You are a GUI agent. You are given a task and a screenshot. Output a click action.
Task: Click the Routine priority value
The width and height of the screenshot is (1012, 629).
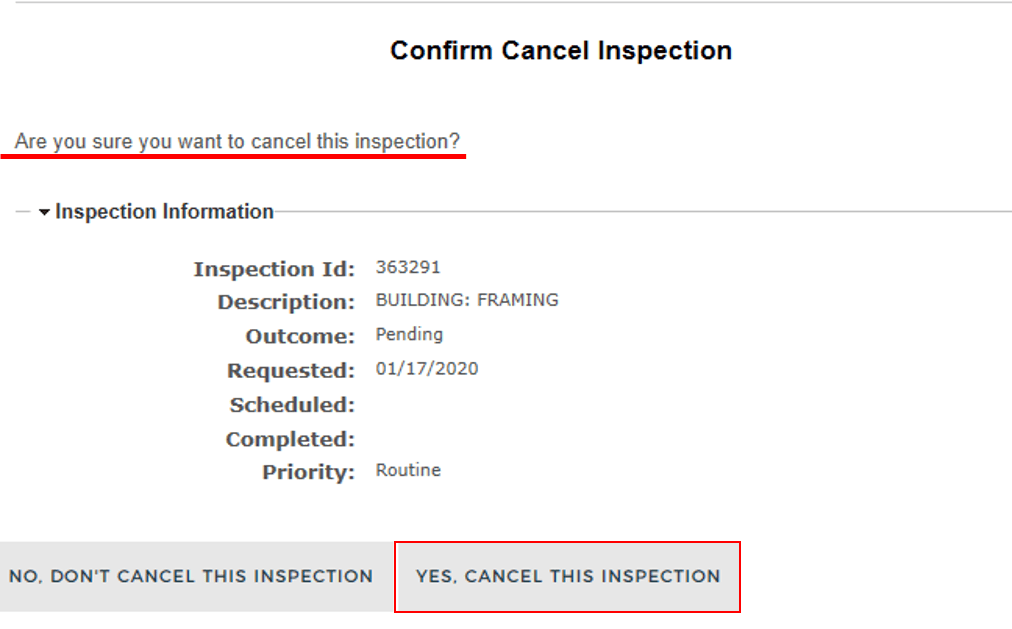(x=408, y=470)
